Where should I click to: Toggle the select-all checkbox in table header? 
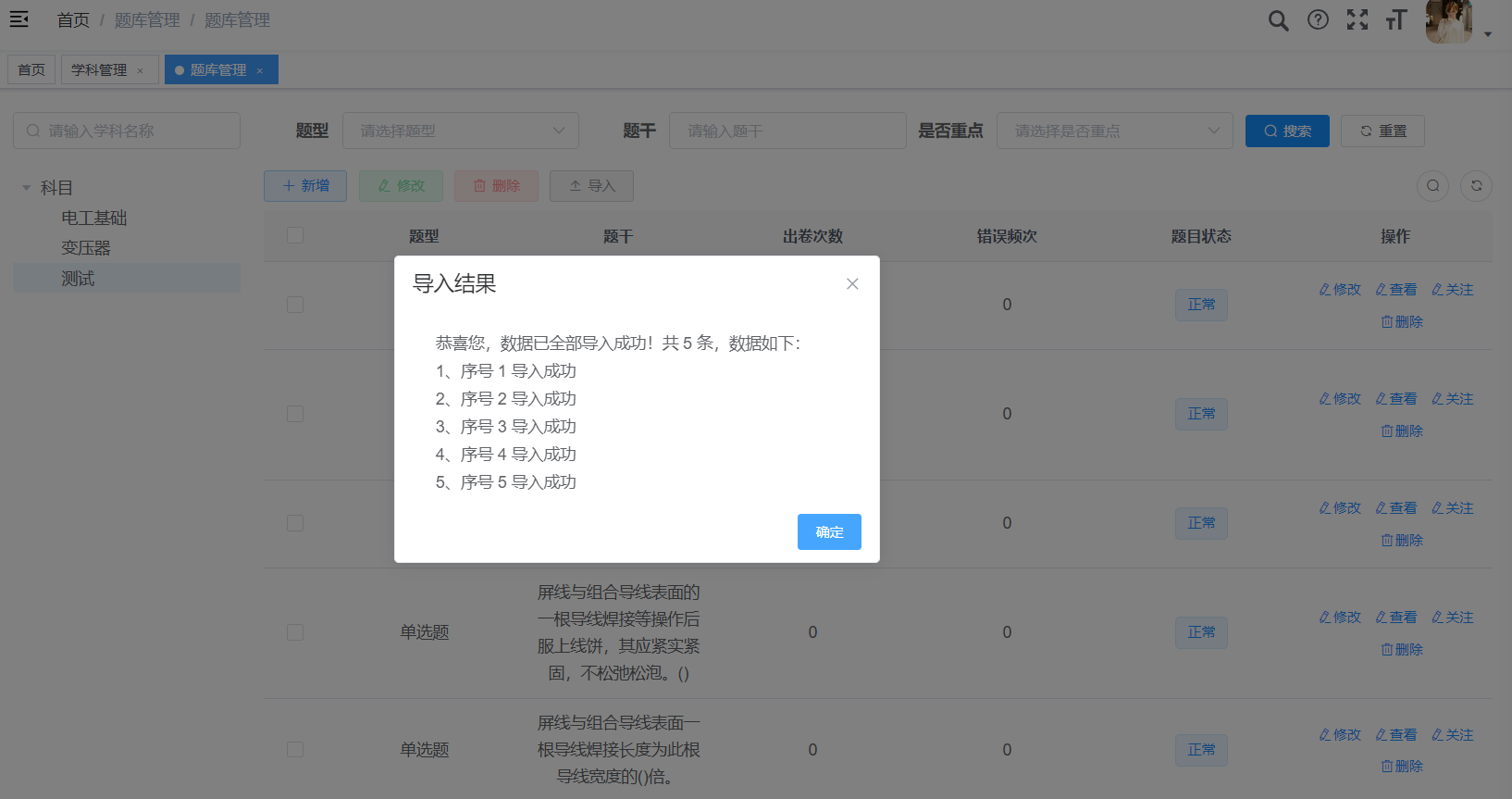coord(295,235)
